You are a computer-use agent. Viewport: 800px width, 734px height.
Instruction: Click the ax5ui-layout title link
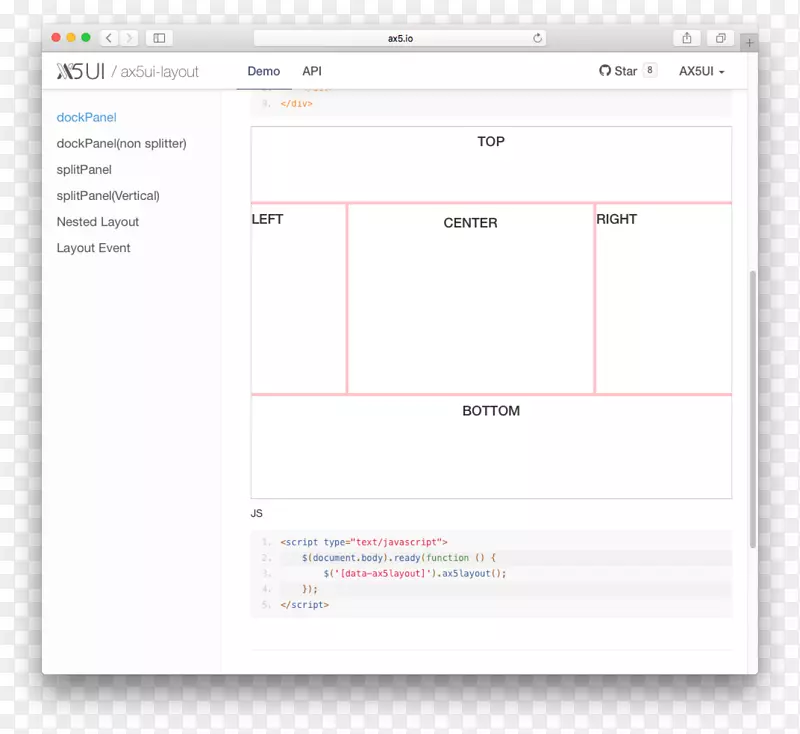point(159,72)
